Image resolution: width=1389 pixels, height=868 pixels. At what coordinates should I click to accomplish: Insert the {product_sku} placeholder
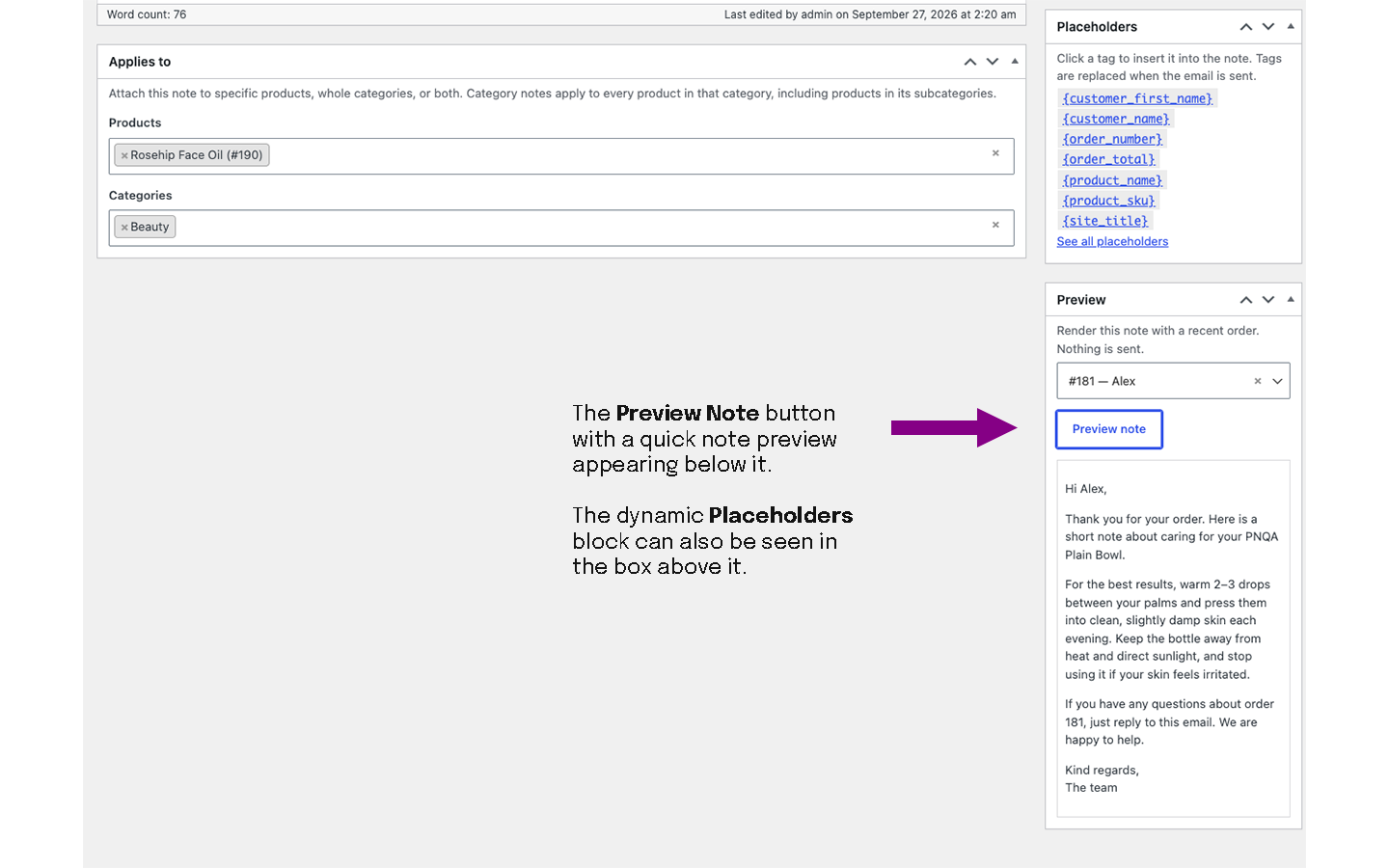[1108, 201]
